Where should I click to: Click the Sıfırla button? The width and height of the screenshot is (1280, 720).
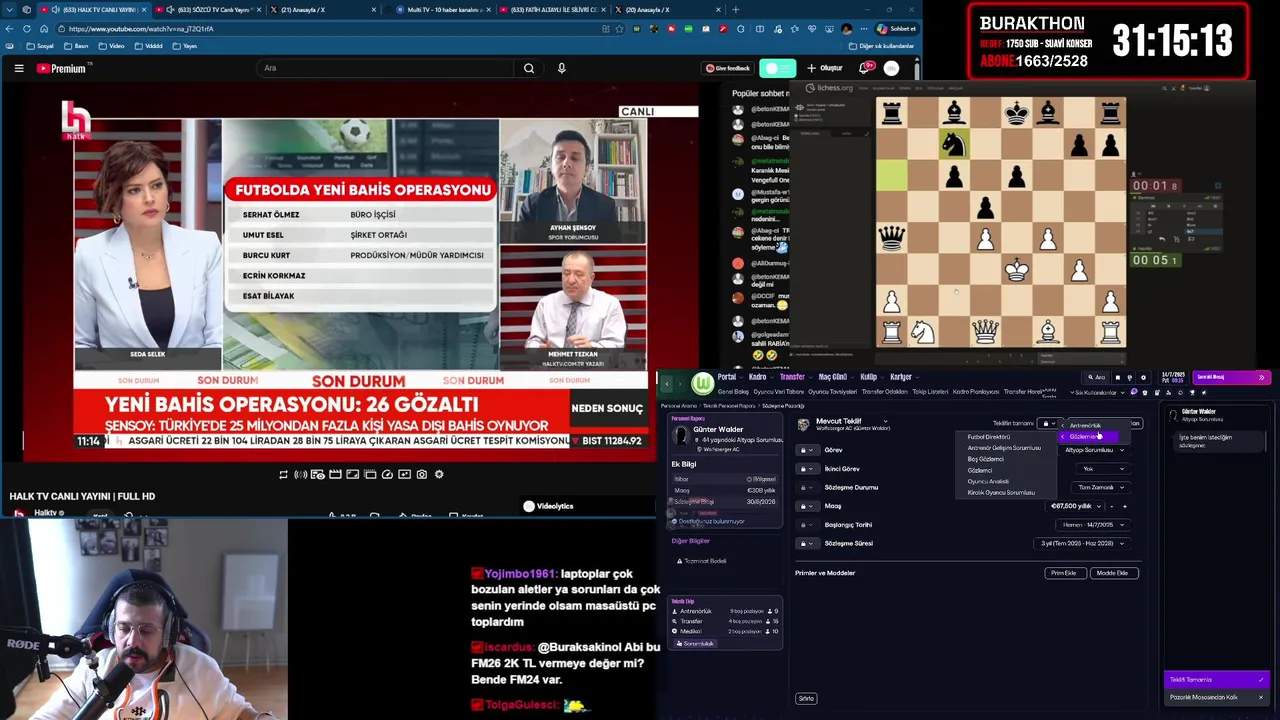pyautogui.click(x=806, y=698)
